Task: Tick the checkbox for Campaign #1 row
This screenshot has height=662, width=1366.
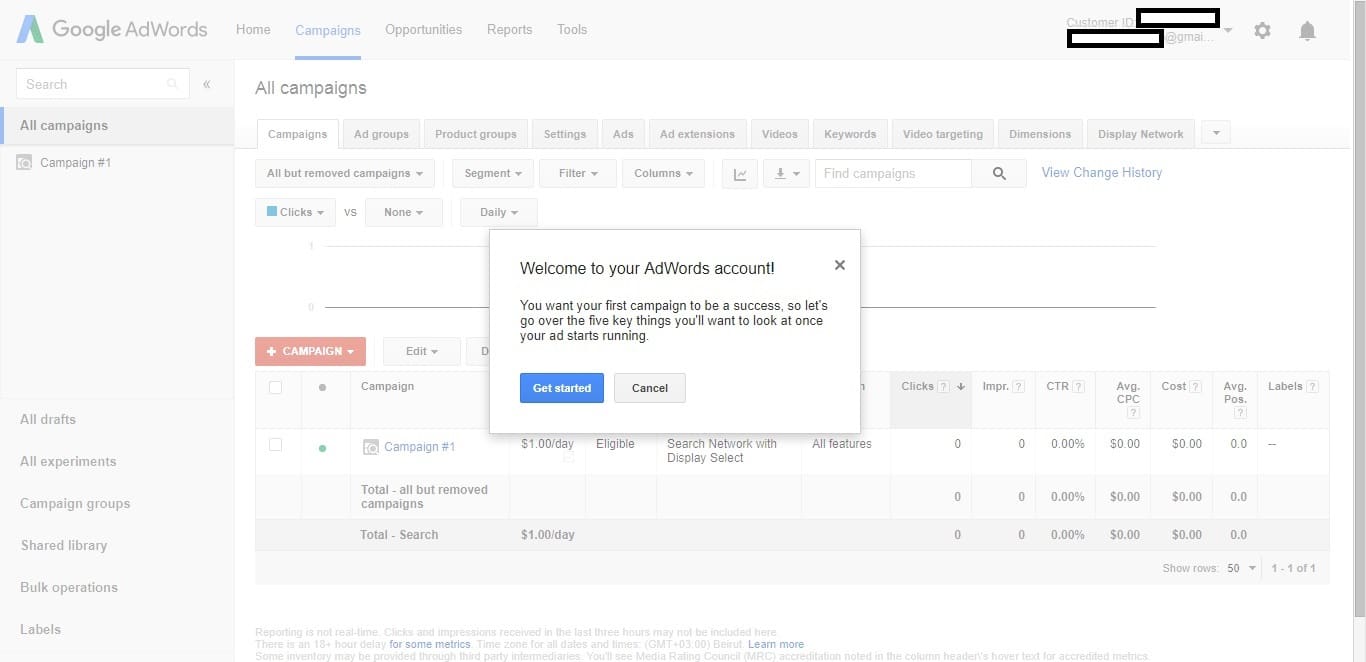Action: pos(275,445)
